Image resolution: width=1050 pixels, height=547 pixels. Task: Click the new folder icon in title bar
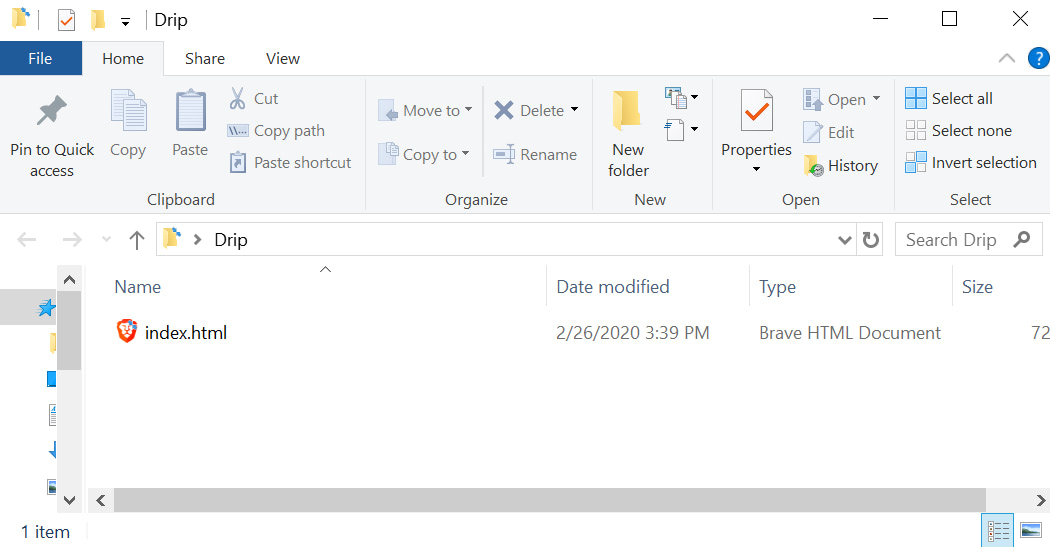(98, 19)
